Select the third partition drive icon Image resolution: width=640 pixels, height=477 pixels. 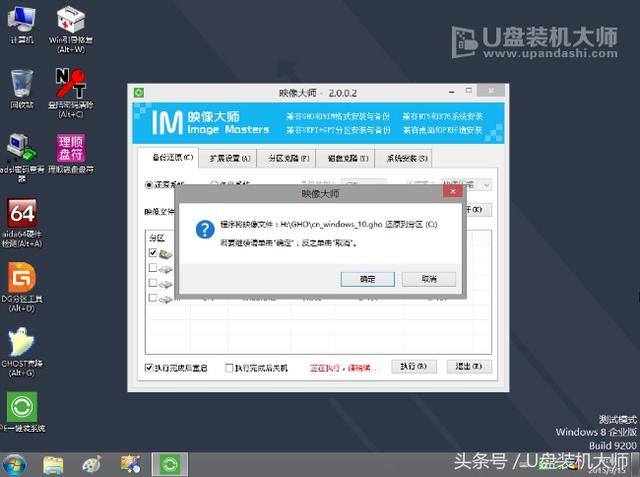(x=166, y=284)
